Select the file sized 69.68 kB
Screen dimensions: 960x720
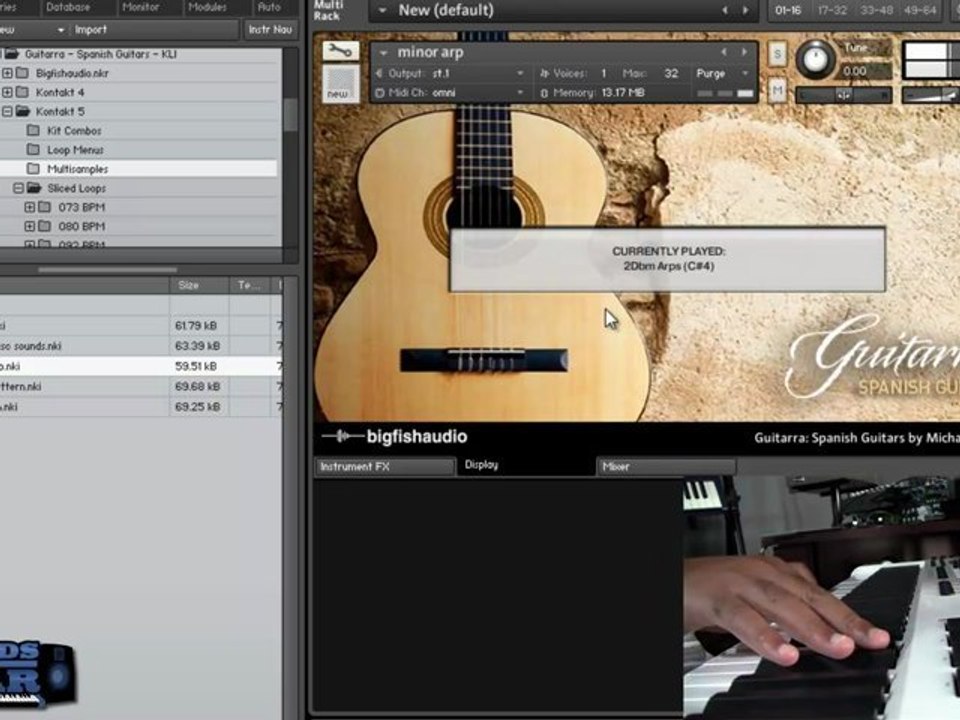pyautogui.click(x=141, y=386)
